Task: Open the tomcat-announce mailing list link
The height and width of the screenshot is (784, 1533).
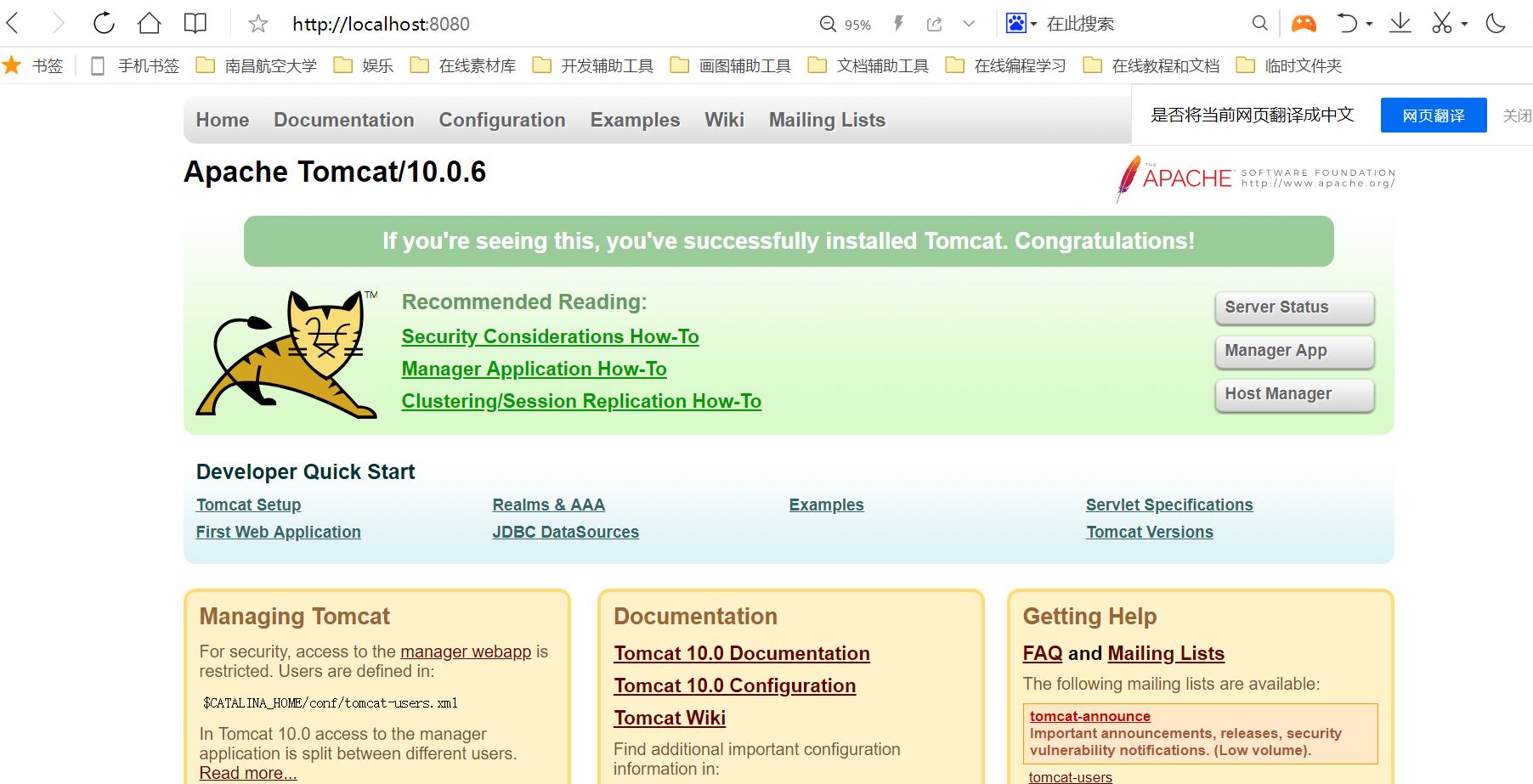Action: [x=1090, y=716]
